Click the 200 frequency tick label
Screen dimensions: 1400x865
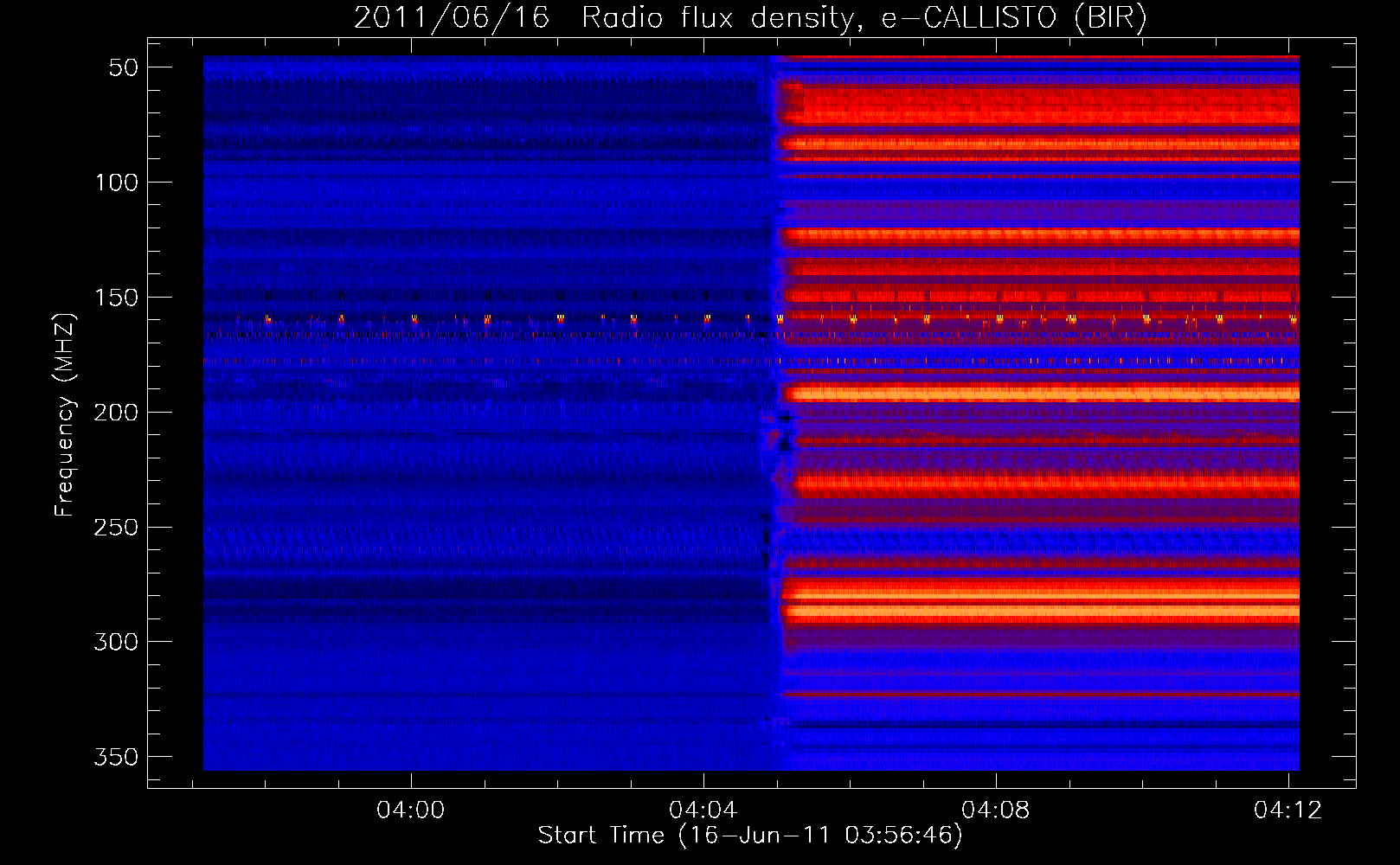(x=116, y=413)
